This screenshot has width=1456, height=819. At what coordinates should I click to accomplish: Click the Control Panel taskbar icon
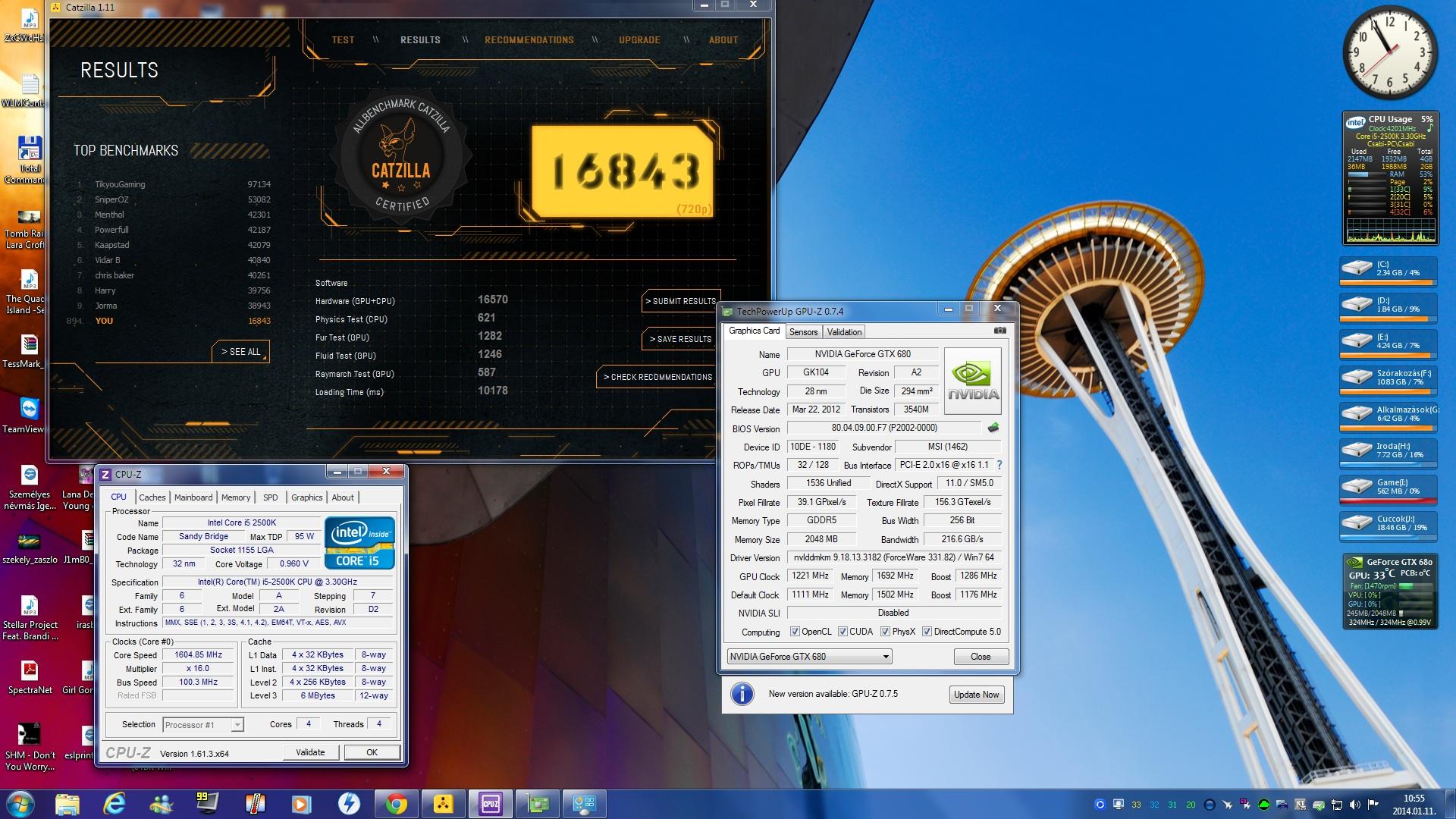(585, 804)
